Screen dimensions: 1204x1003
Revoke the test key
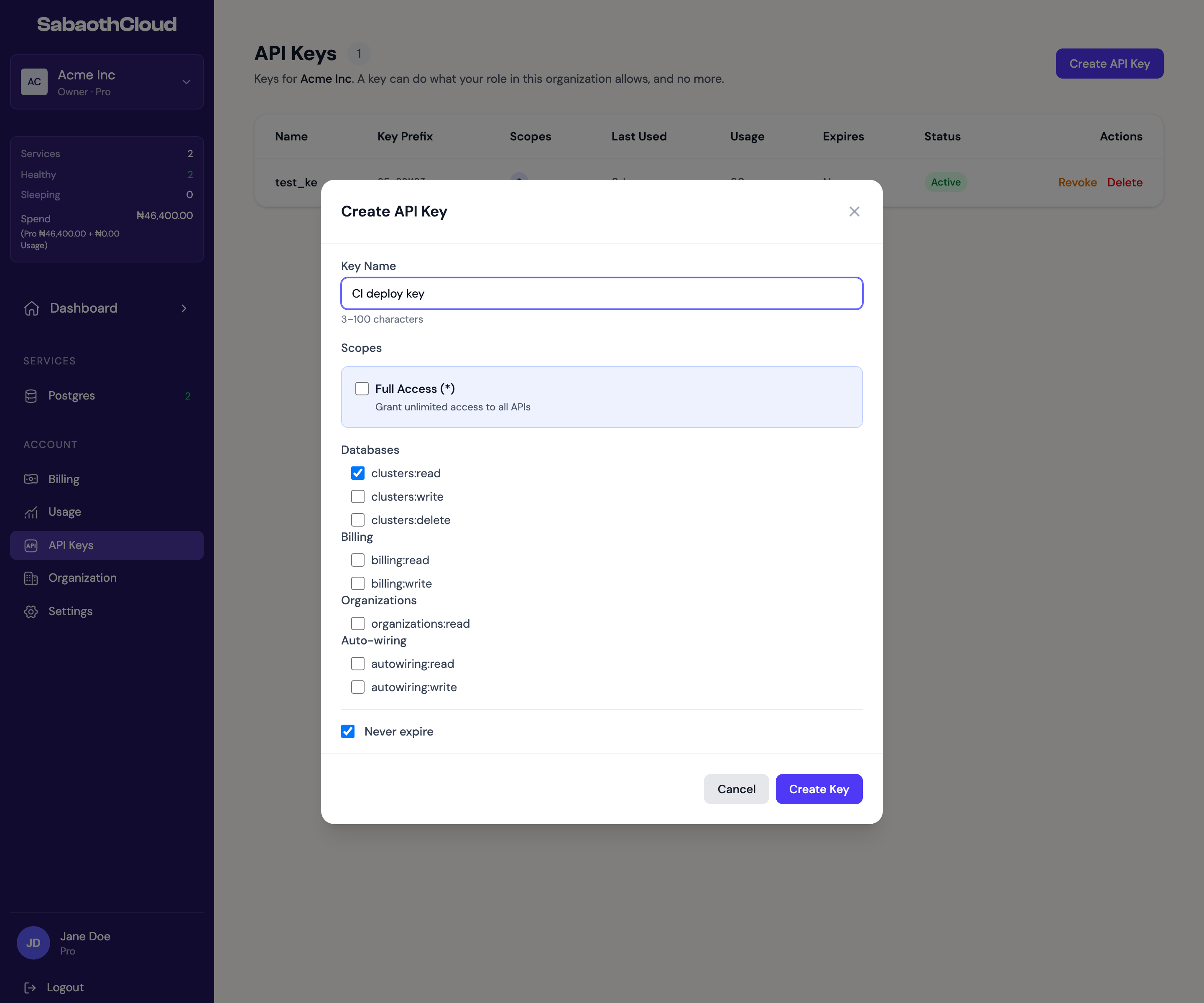point(1077,182)
